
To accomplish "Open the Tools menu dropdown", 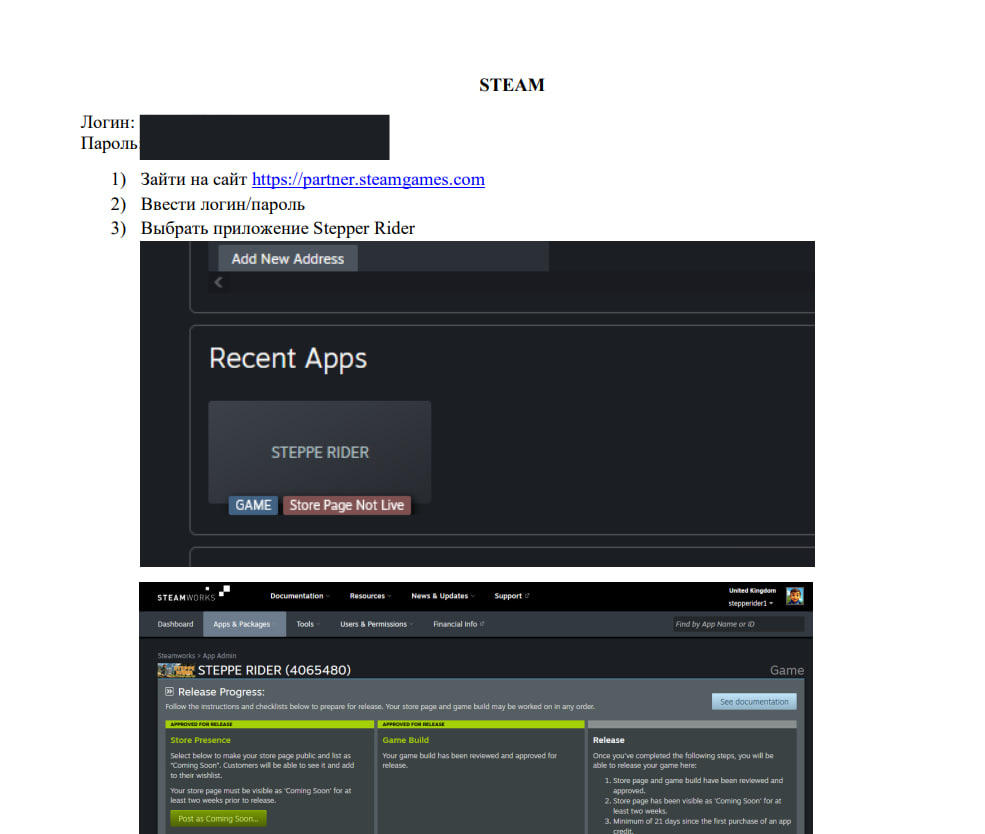I will [308, 624].
